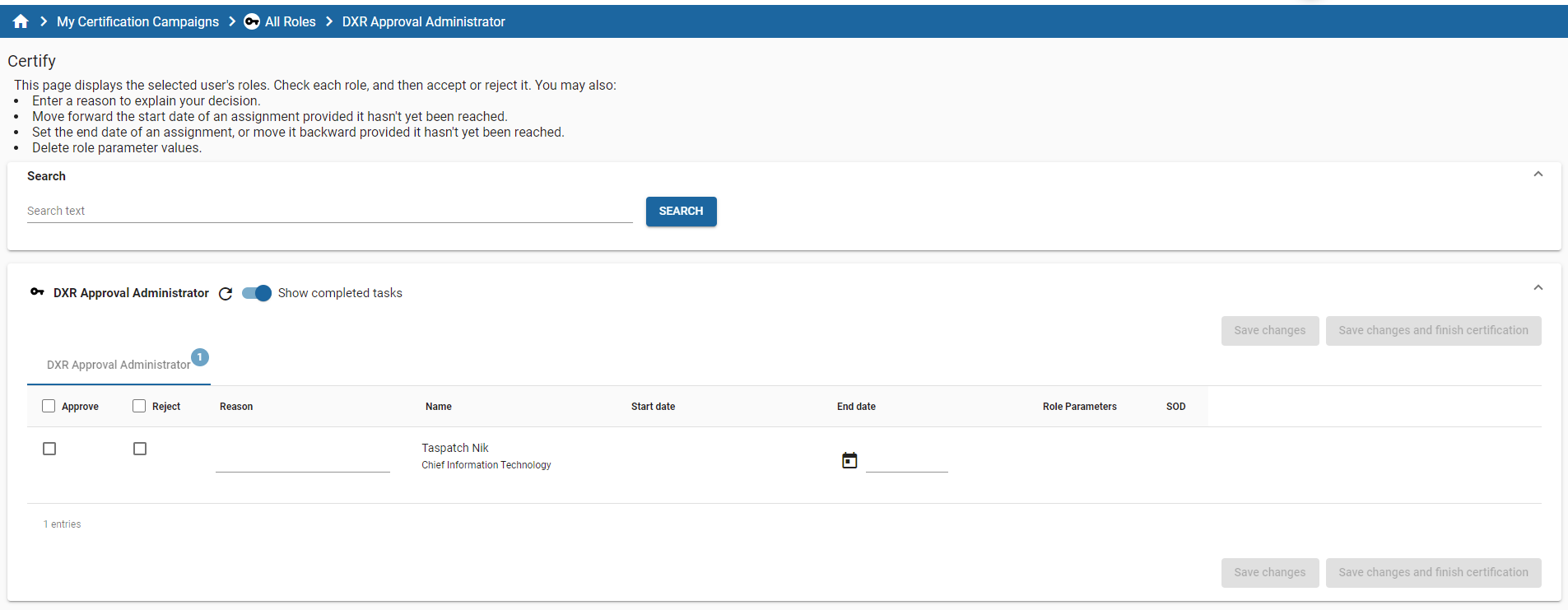Click the refresh icon next to DXR Approval Administrator
Screen dimensions: 1568x610
pos(226,294)
